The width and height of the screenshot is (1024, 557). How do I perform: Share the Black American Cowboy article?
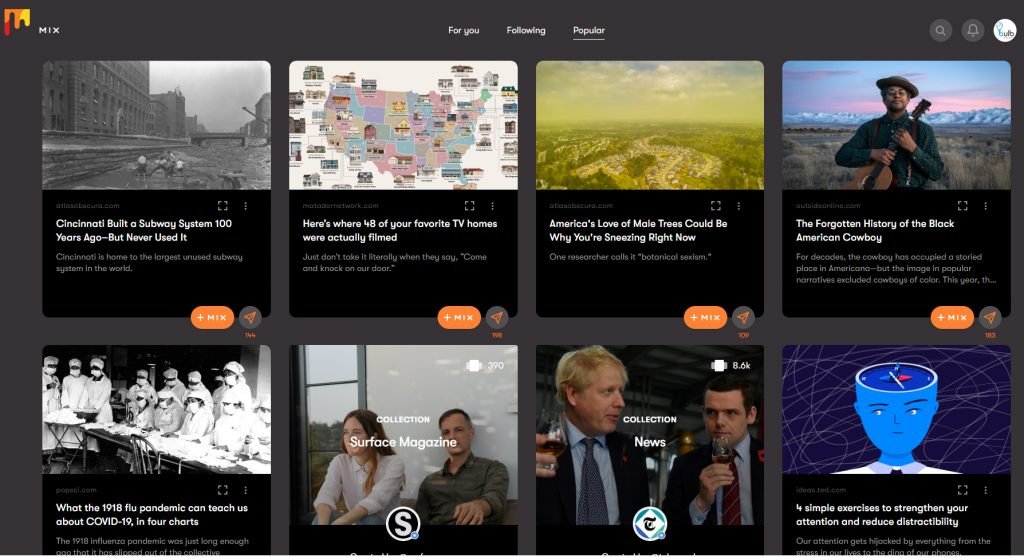click(990, 317)
